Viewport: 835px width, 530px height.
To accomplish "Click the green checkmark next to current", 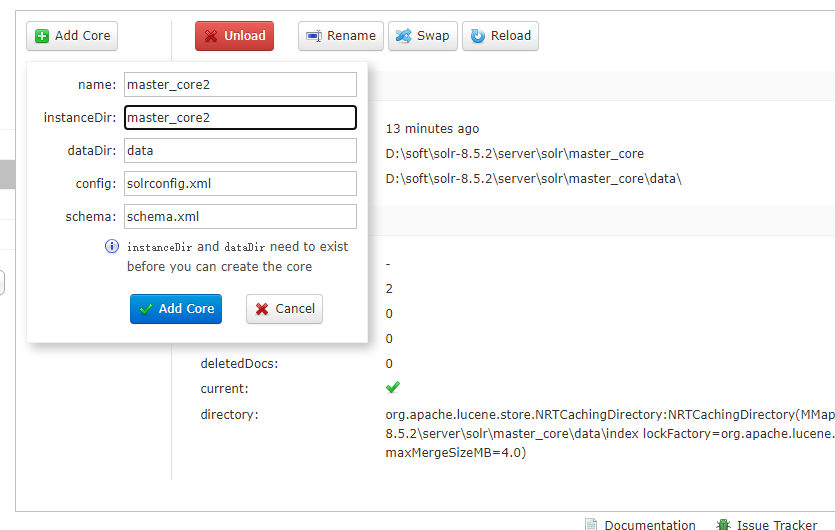I will click(x=393, y=387).
